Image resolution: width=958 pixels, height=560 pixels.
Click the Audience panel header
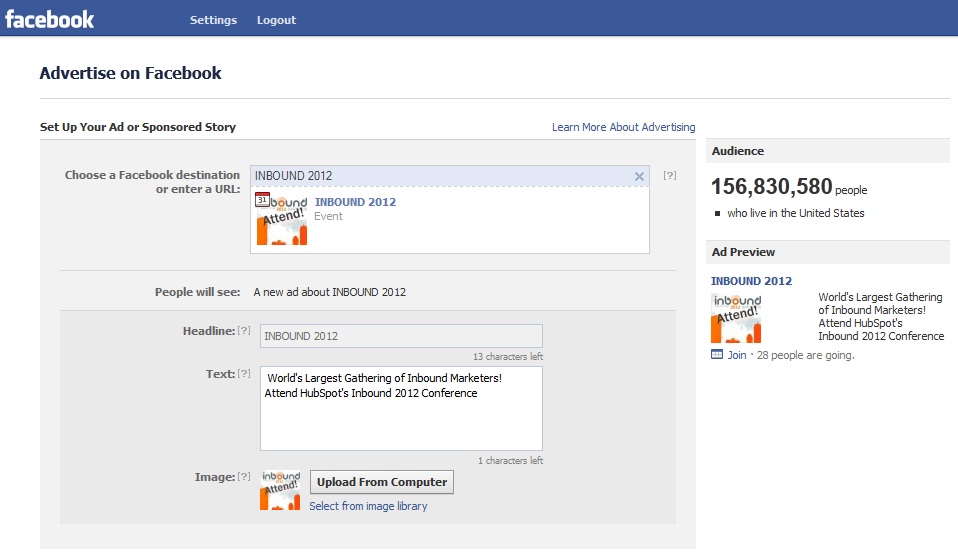pos(828,151)
